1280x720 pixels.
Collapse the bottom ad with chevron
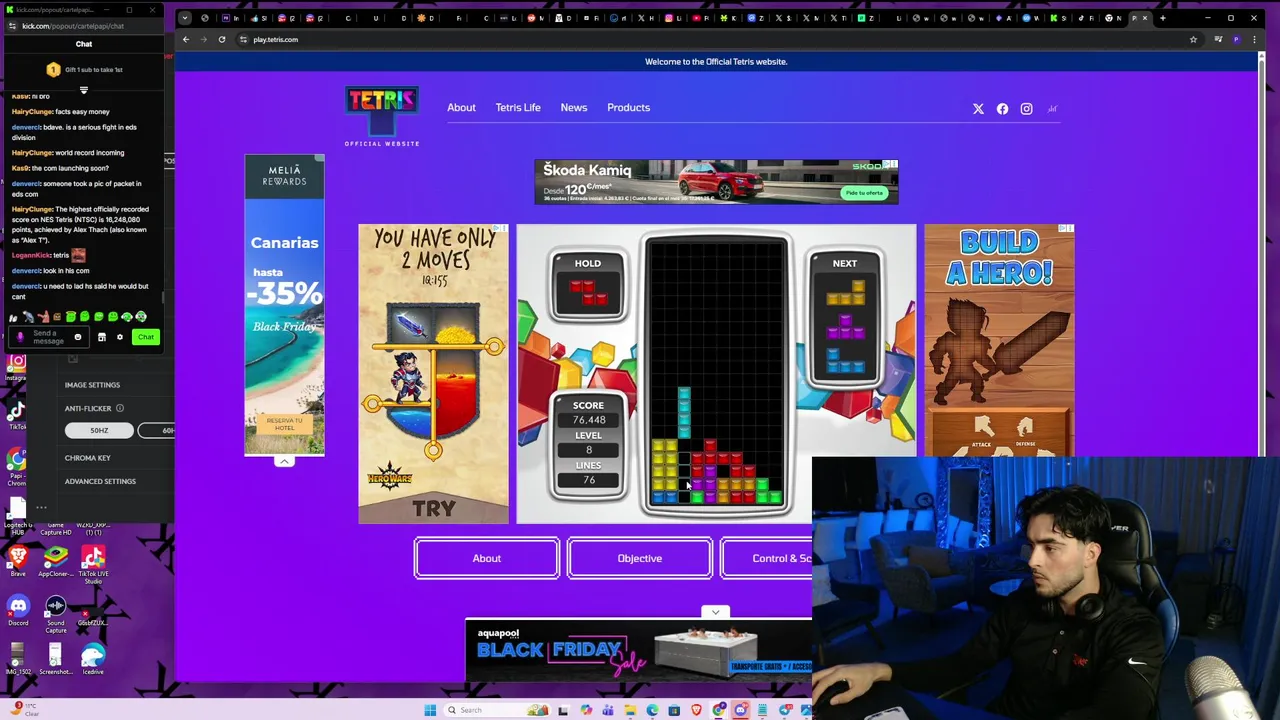click(x=715, y=611)
